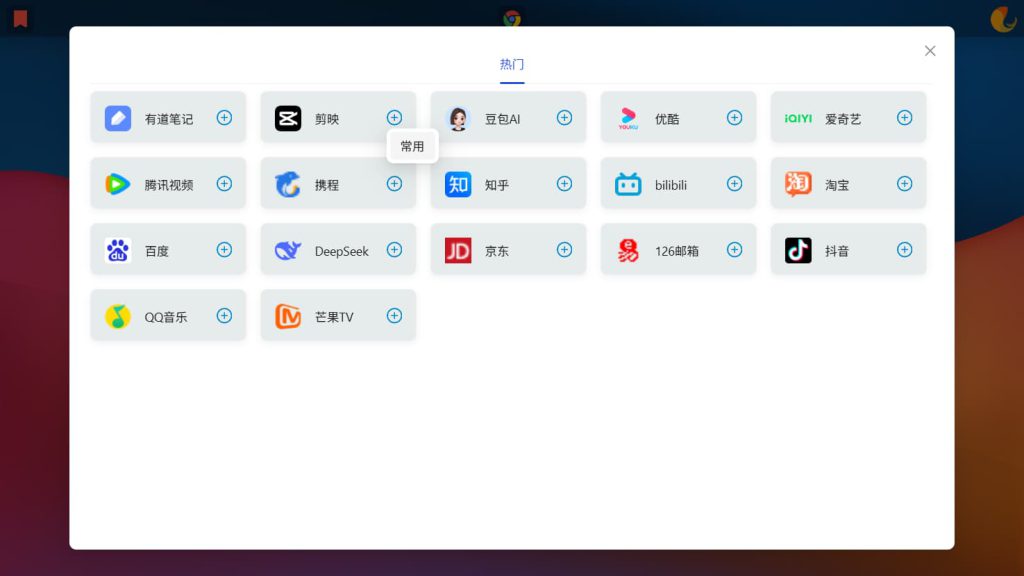Viewport: 1024px width, 576px height.
Task: Select the 优酷 YOUKU icon
Action: (x=628, y=117)
